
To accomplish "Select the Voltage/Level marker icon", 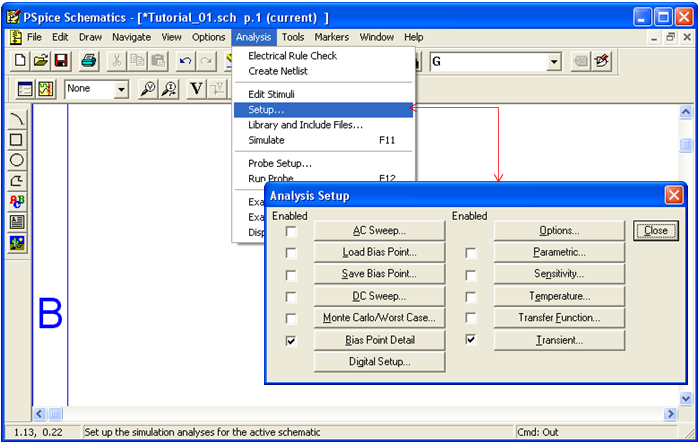I will (x=148, y=89).
